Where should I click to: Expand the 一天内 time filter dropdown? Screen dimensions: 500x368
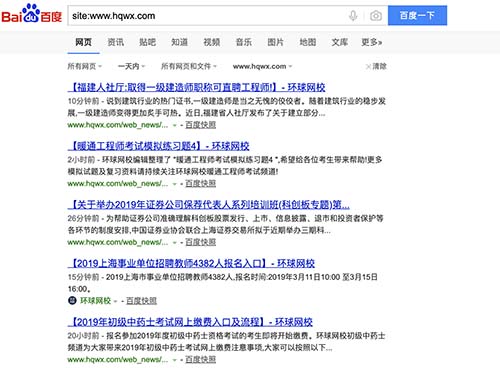coord(132,66)
